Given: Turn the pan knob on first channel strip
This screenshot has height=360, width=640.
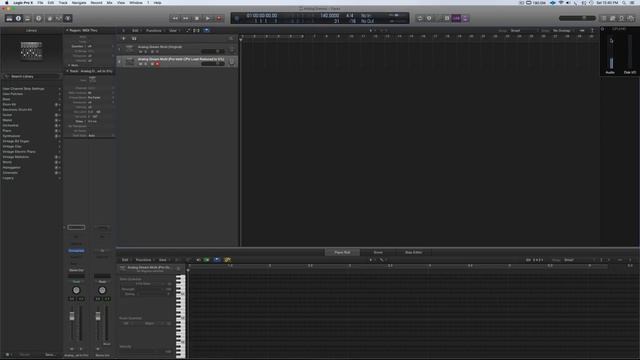Looking at the screenshot, I should point(76,290).
